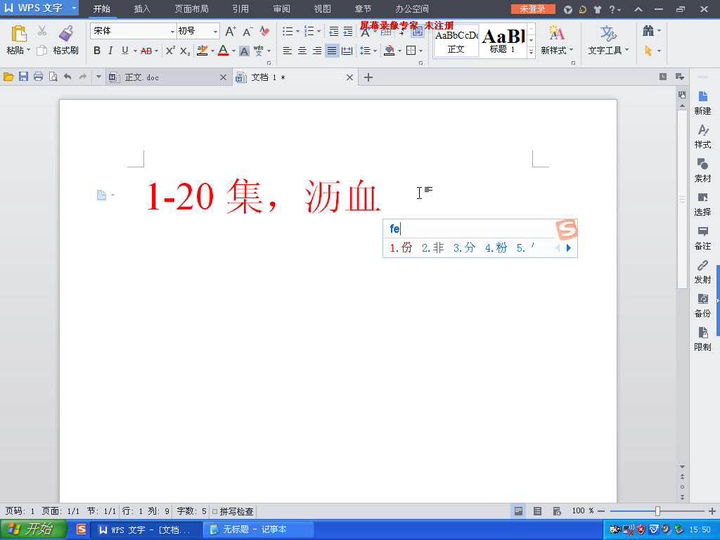Open the New Style (新样式) icon
The image size is (720, 540).
pos(556,34)
